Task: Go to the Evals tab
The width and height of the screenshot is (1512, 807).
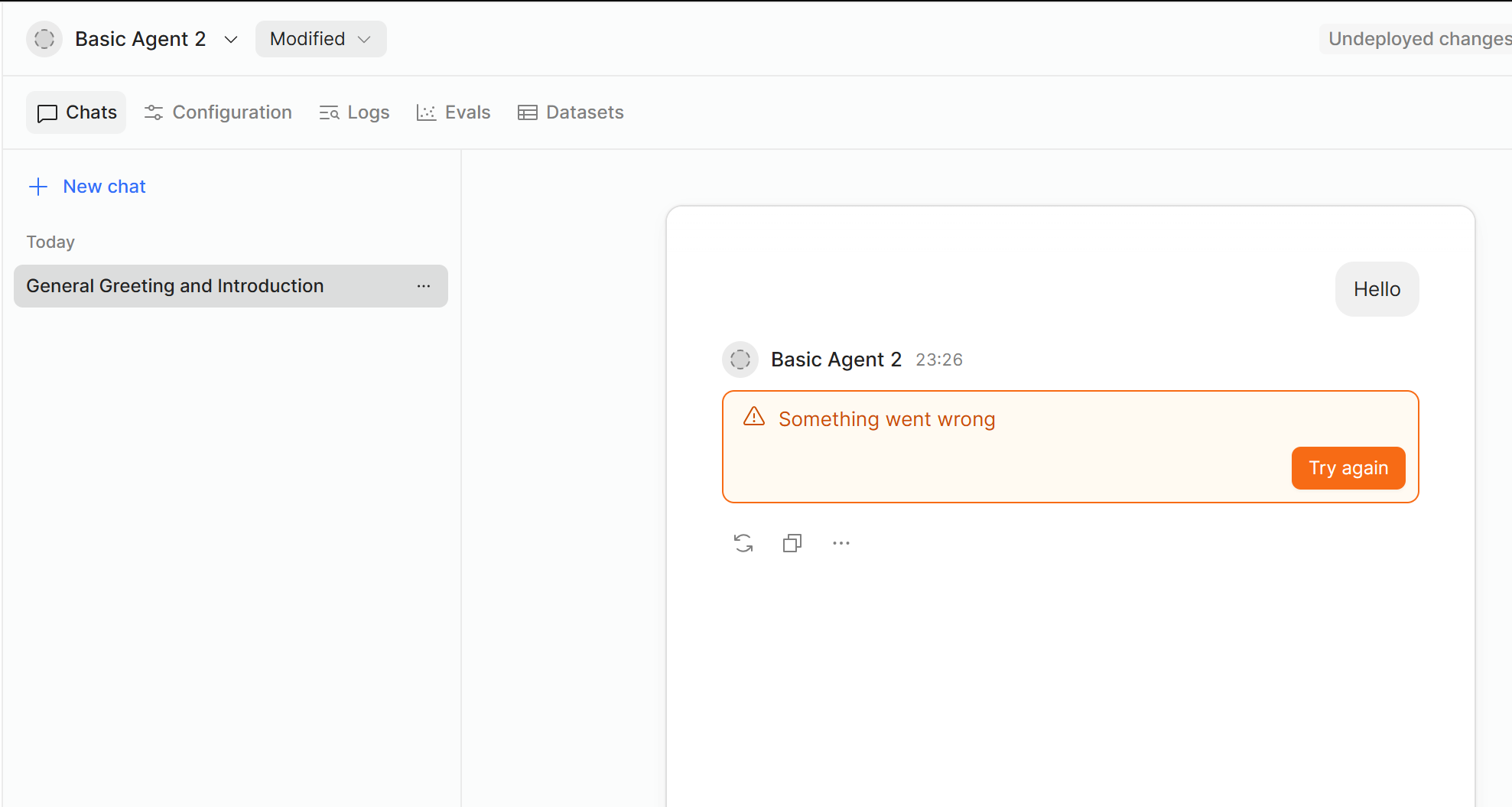Action: click(454, 112)
